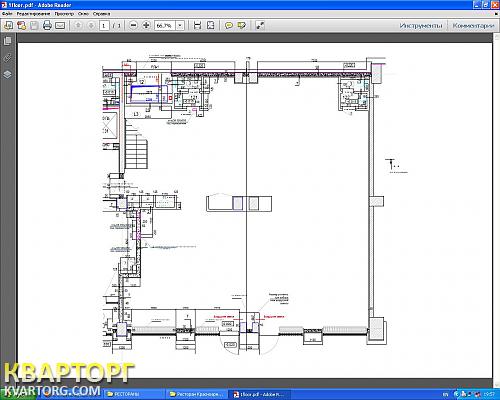Click the system clock in the tray
Image resolution: width=500 pixels, height=400 pixels.
click(489, 394)
